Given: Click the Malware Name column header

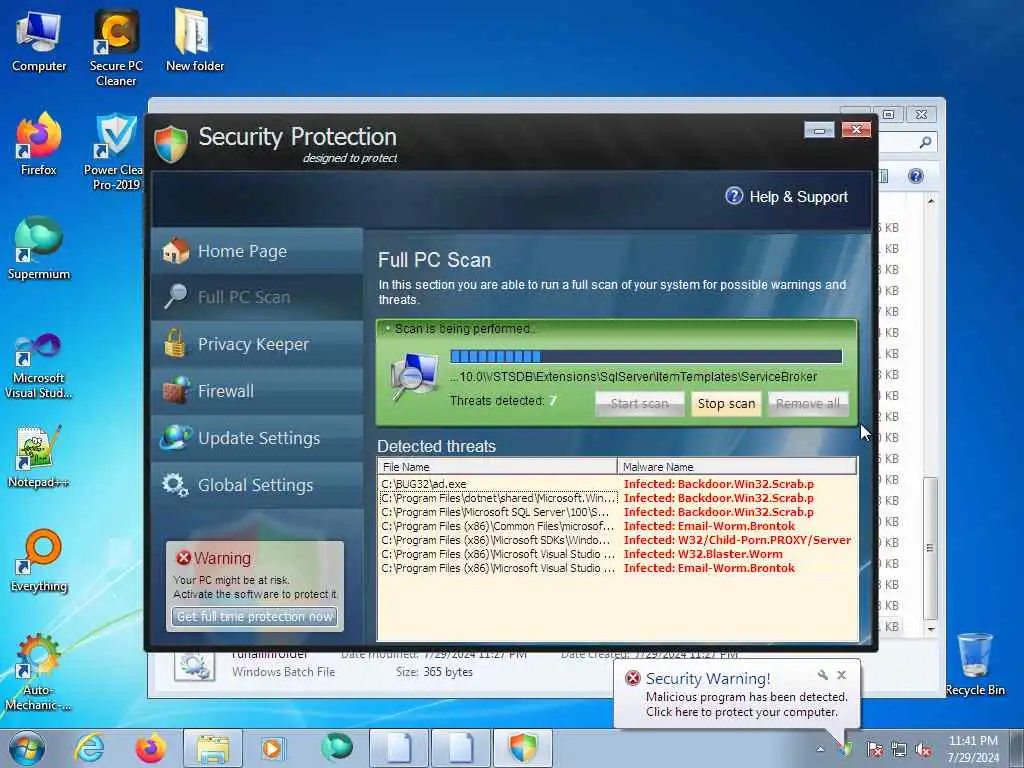Looking at the screenshot, I should pos(737,466).
